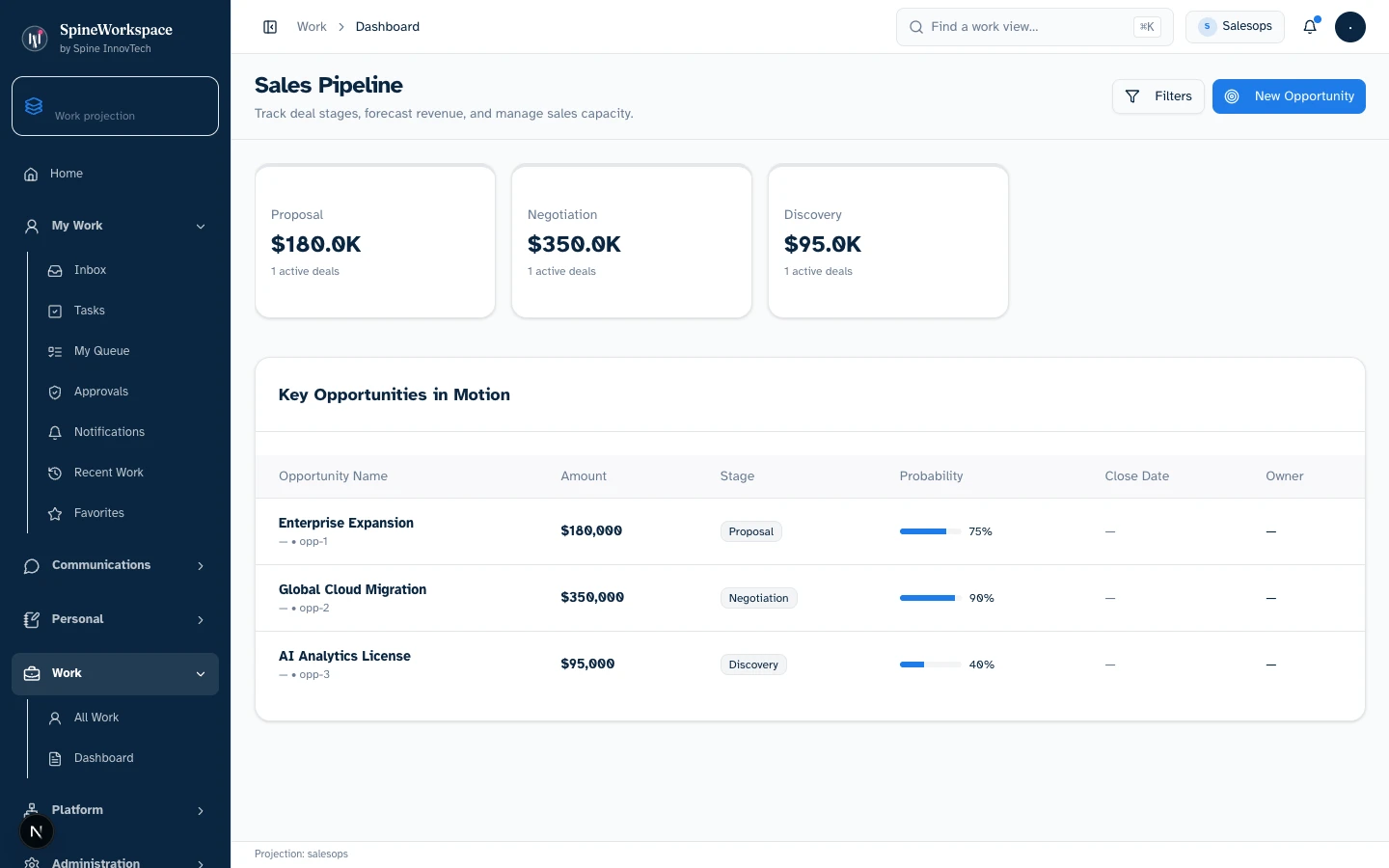Expand the Personal section chevron
Image resolution: width=1389 pixels, height=868 pixels.
coord(201,620)
